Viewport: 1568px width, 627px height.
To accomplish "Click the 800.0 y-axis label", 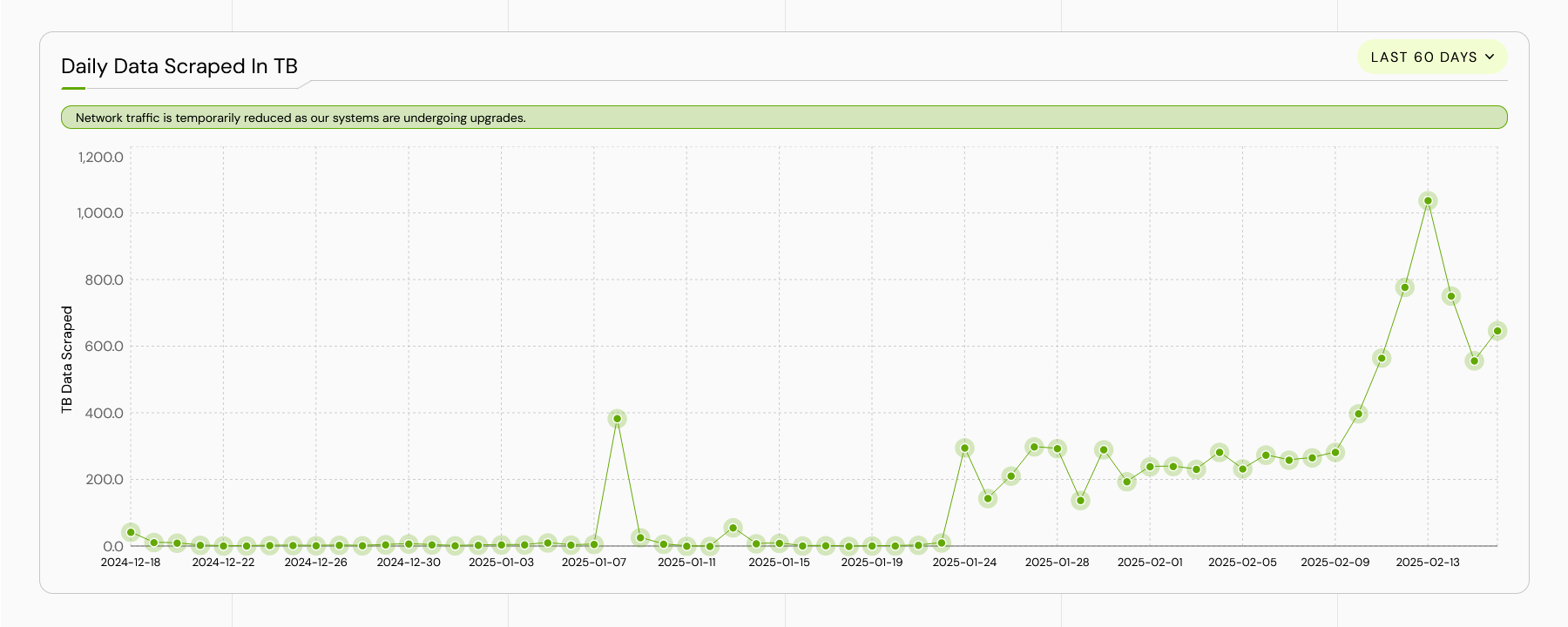I will pyautogui.click(x=105, y=280).
